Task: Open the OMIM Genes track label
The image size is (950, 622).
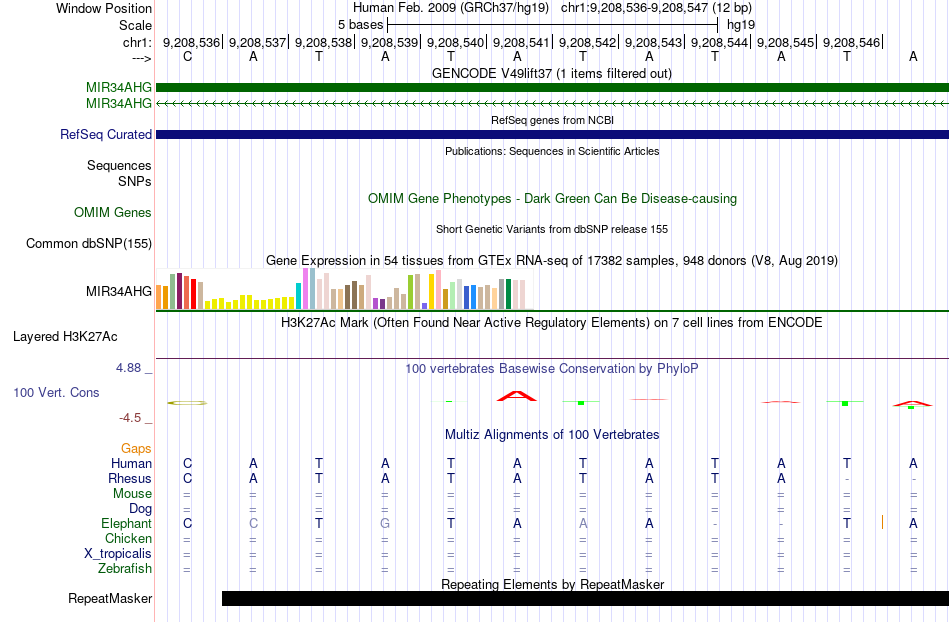Action: click(x=113, y=213)
